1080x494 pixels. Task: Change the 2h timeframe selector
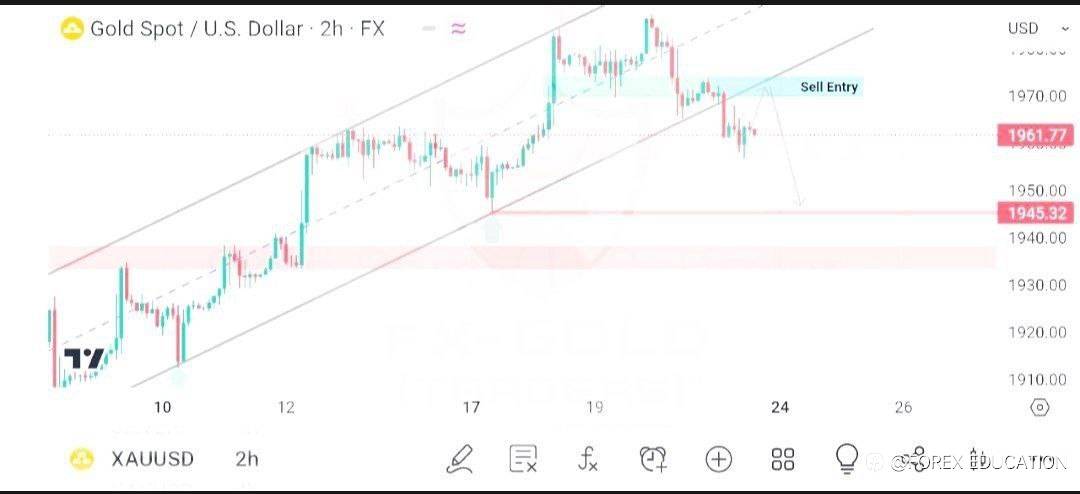click(x=247, y=459)
